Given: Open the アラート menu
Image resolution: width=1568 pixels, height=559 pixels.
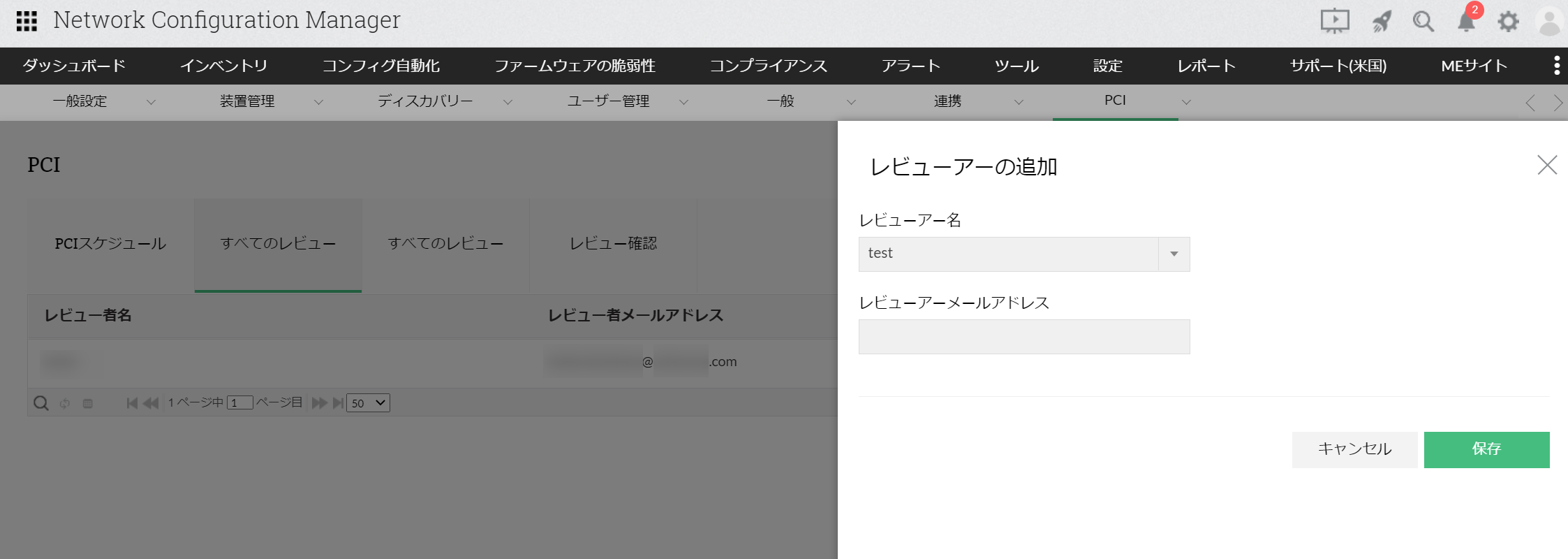Looking at the screenshot, I should [x=911, y=66].
